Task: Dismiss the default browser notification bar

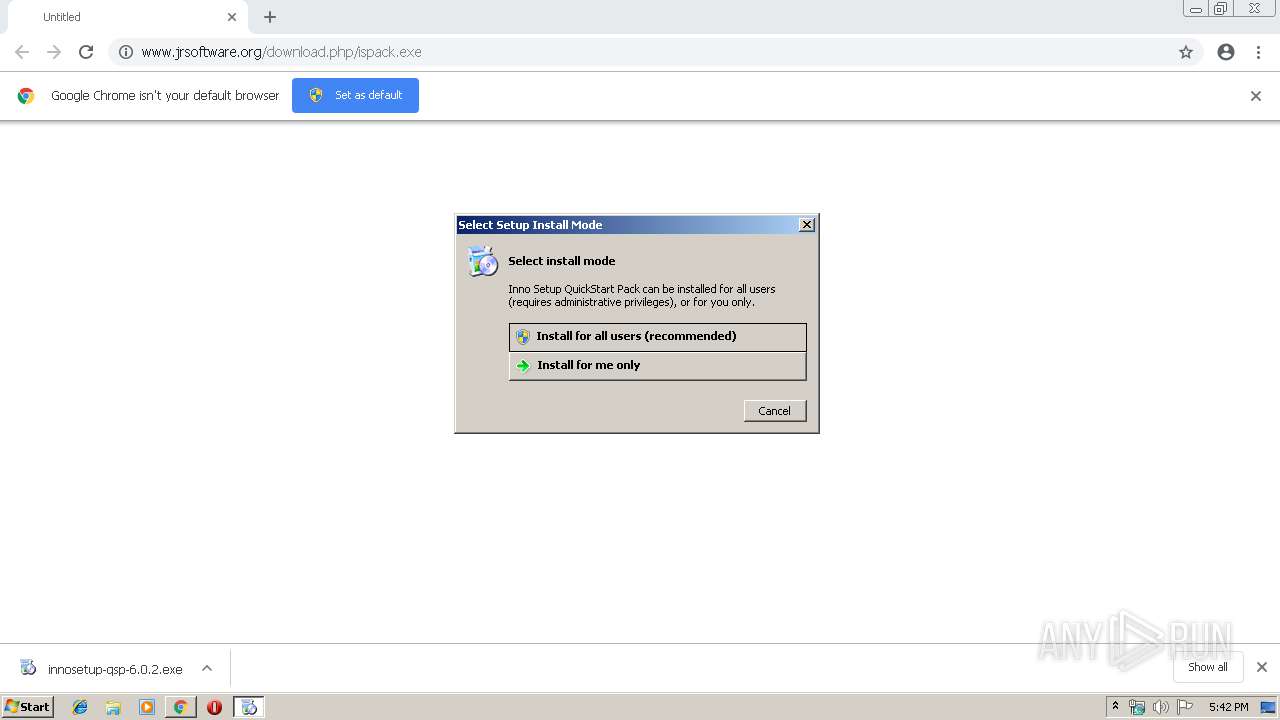Action: 1256,96
